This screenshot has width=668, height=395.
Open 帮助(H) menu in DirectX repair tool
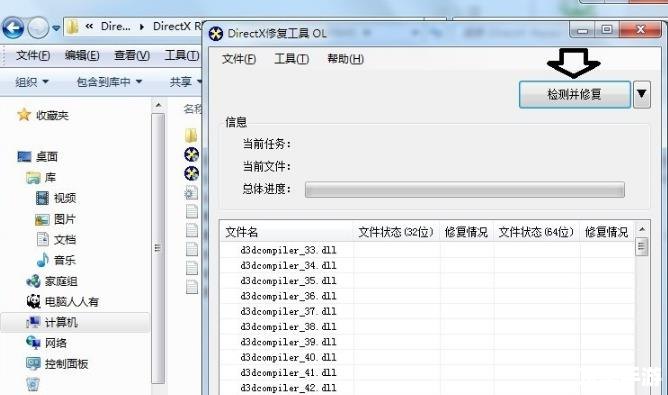(x=345, y=59)
